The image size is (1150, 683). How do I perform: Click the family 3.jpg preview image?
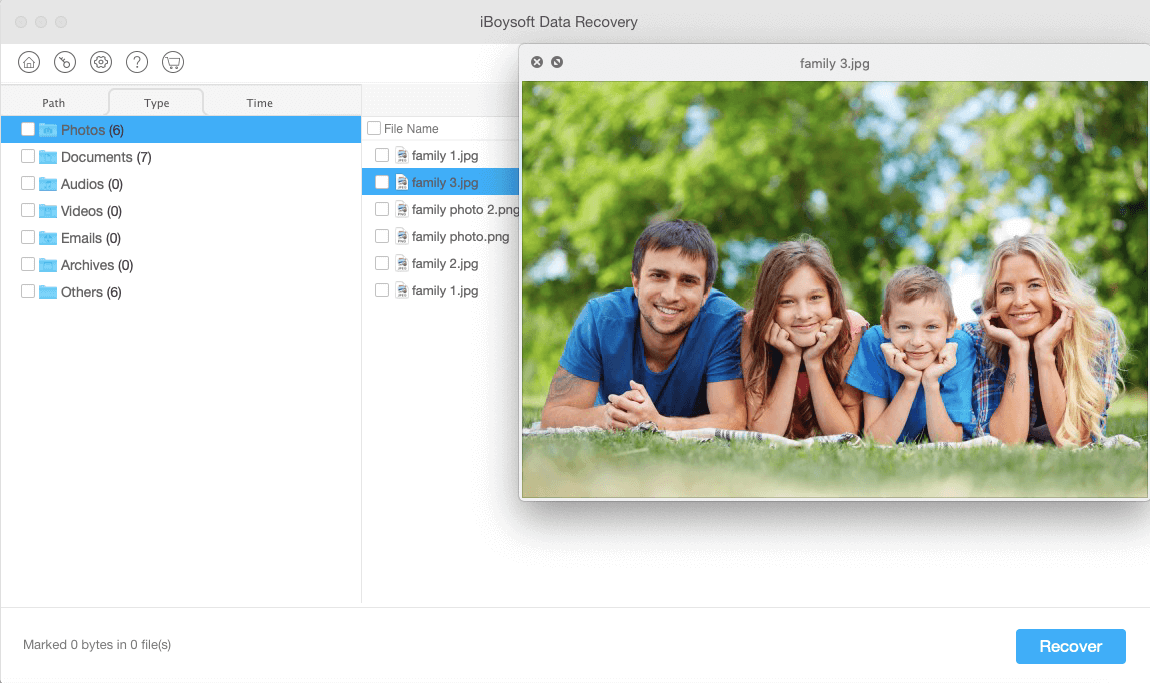coord(834,300)
